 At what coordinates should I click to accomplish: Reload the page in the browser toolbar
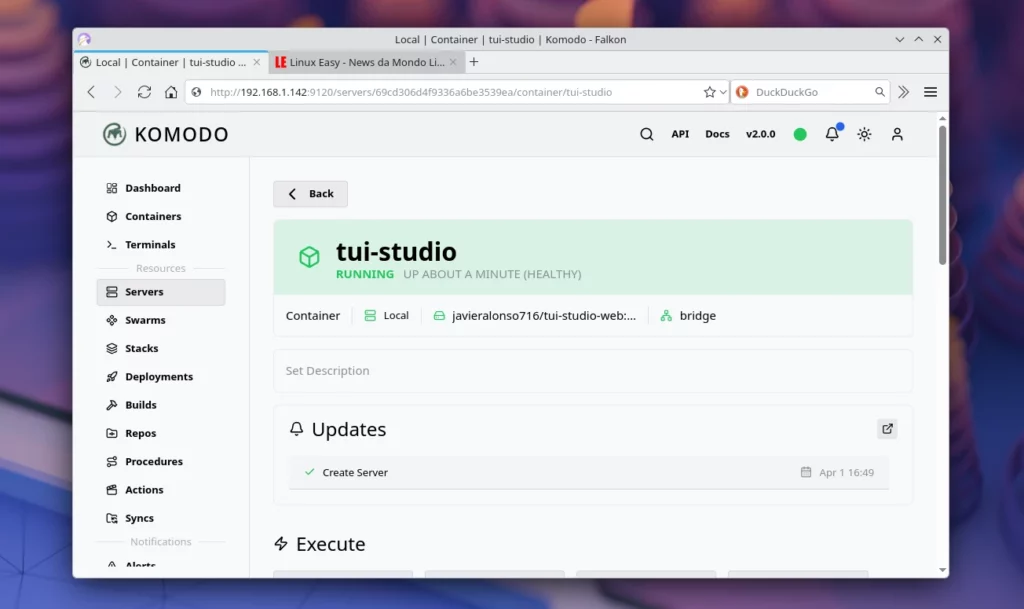[x=144, y=92]
